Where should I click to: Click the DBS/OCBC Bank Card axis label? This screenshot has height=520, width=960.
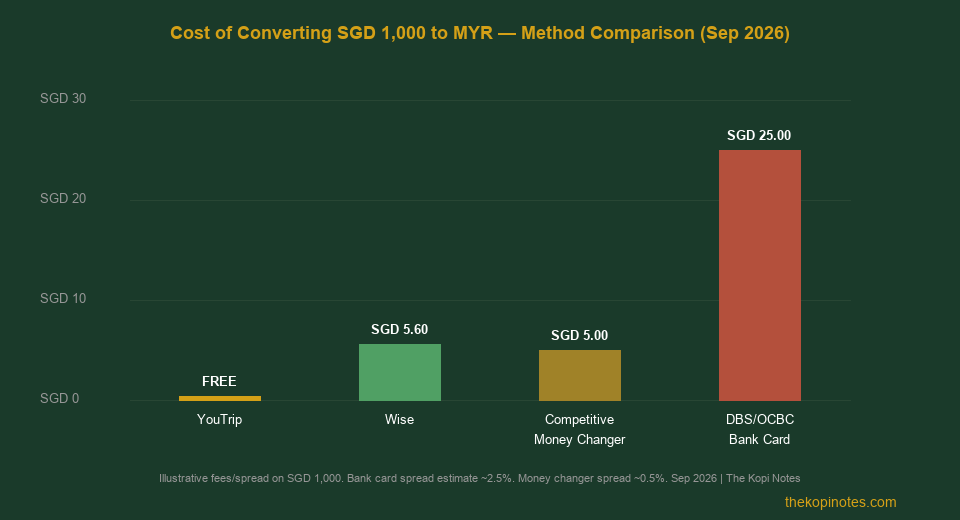tap(759, 429)
